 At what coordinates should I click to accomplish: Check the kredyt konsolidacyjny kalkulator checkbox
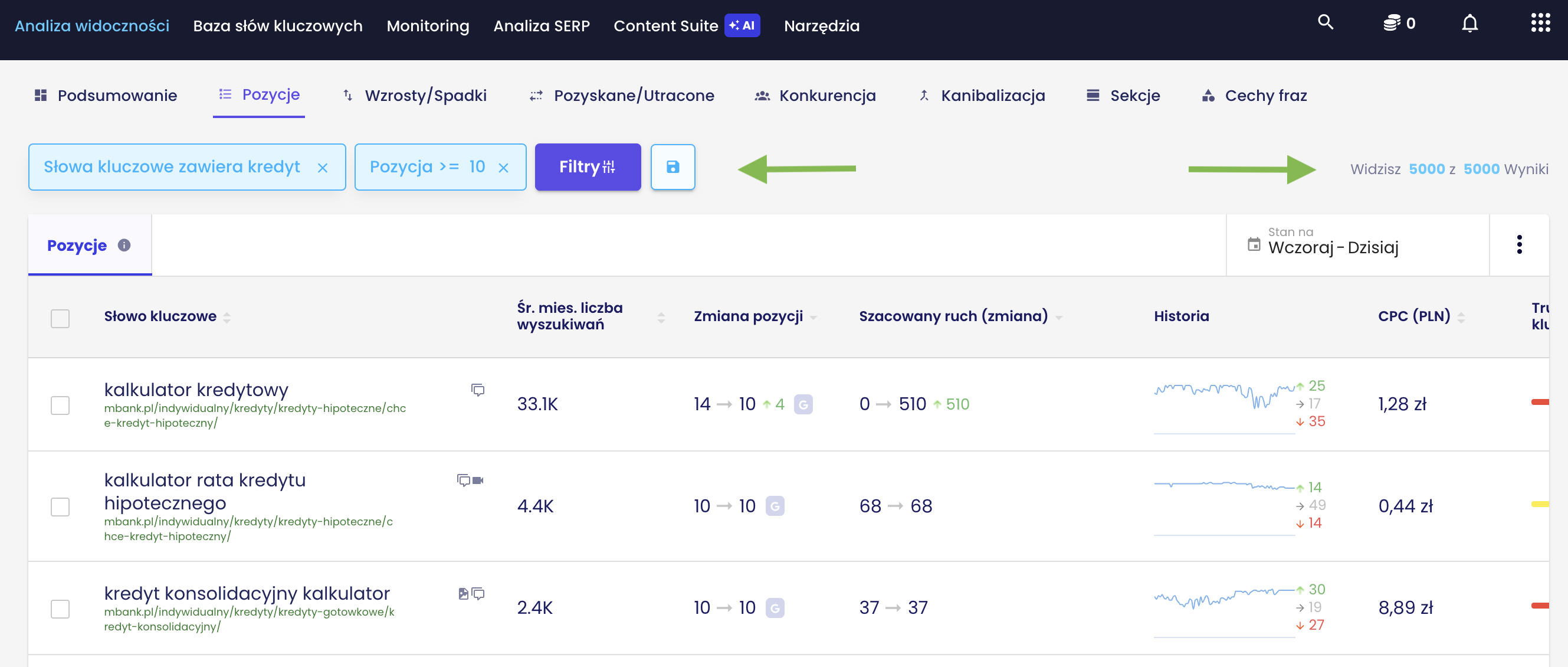tap(60, 609)
